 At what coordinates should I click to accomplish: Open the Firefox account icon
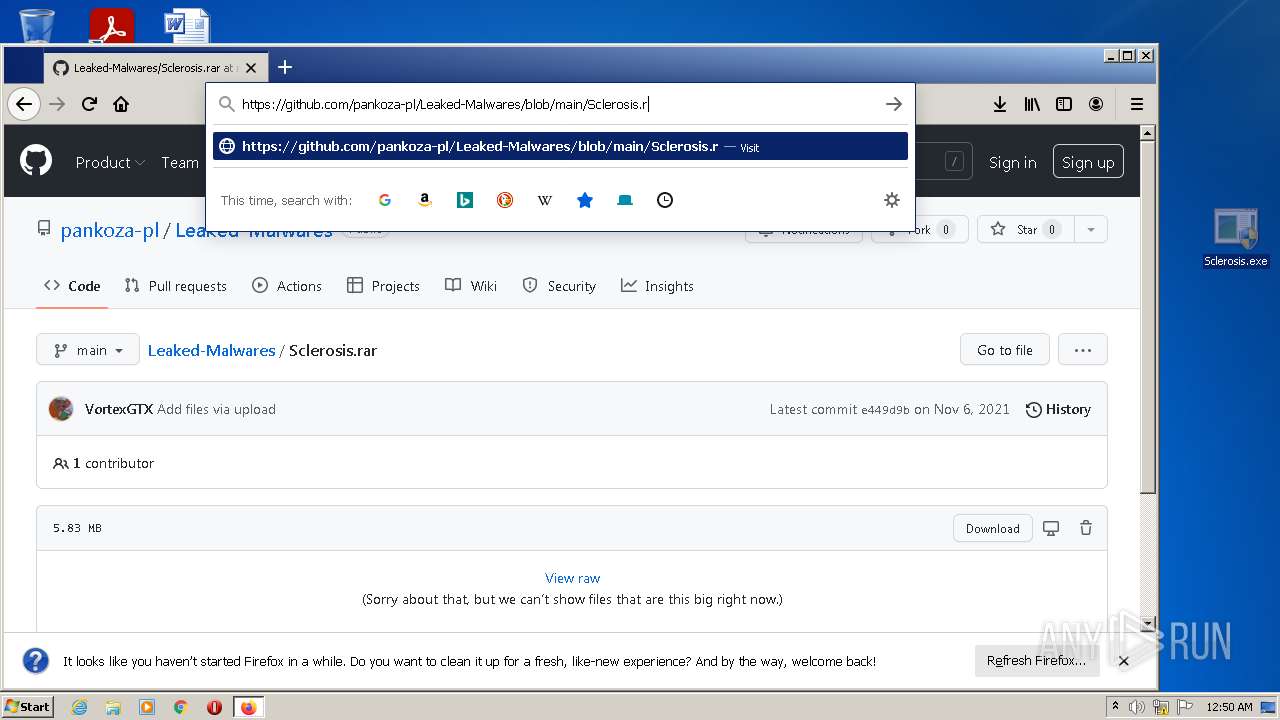coord(1096,104)
